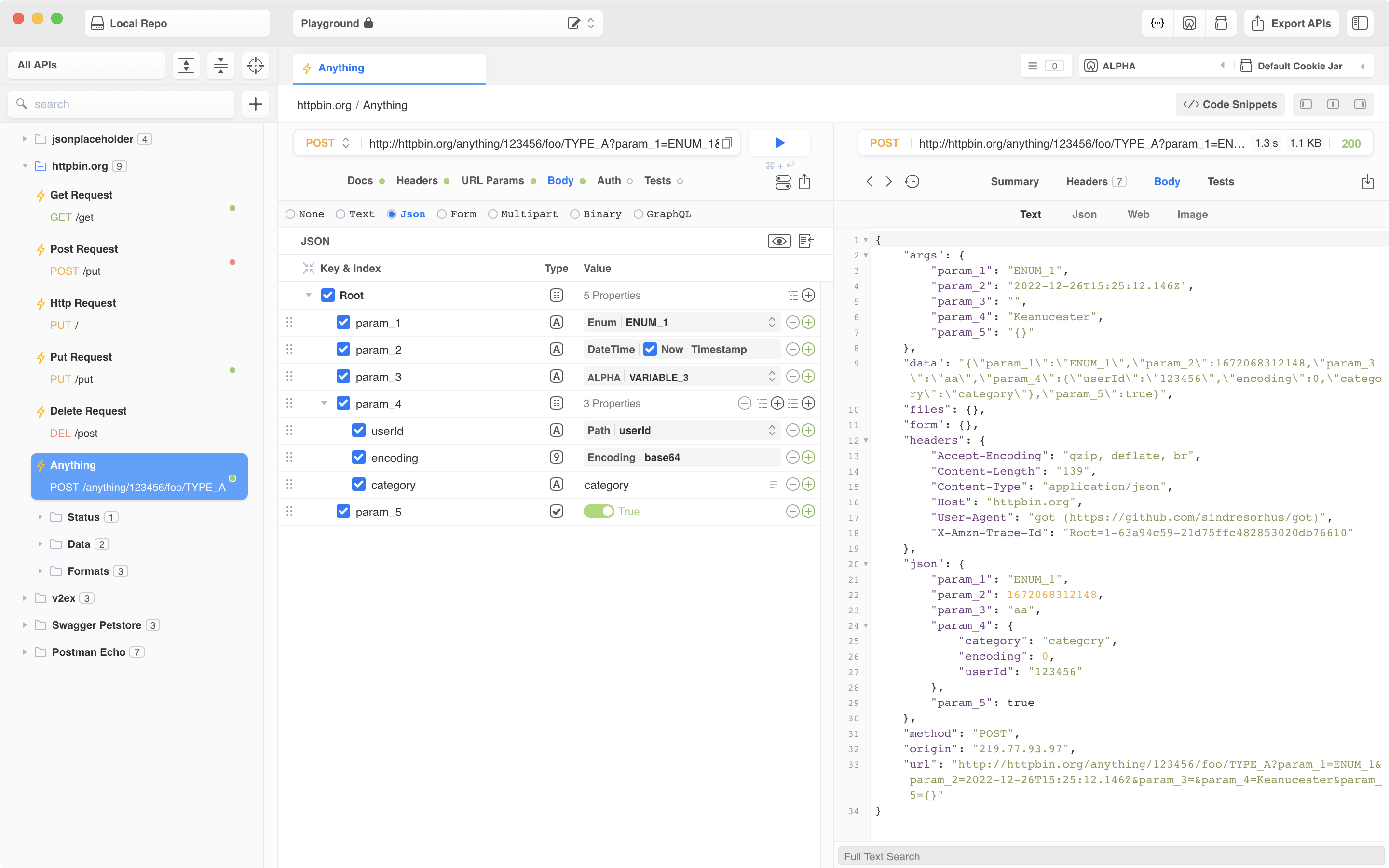Click the Export APIs button
The width and height of the screenshot is (1389, 868).
click(1291, 23)
